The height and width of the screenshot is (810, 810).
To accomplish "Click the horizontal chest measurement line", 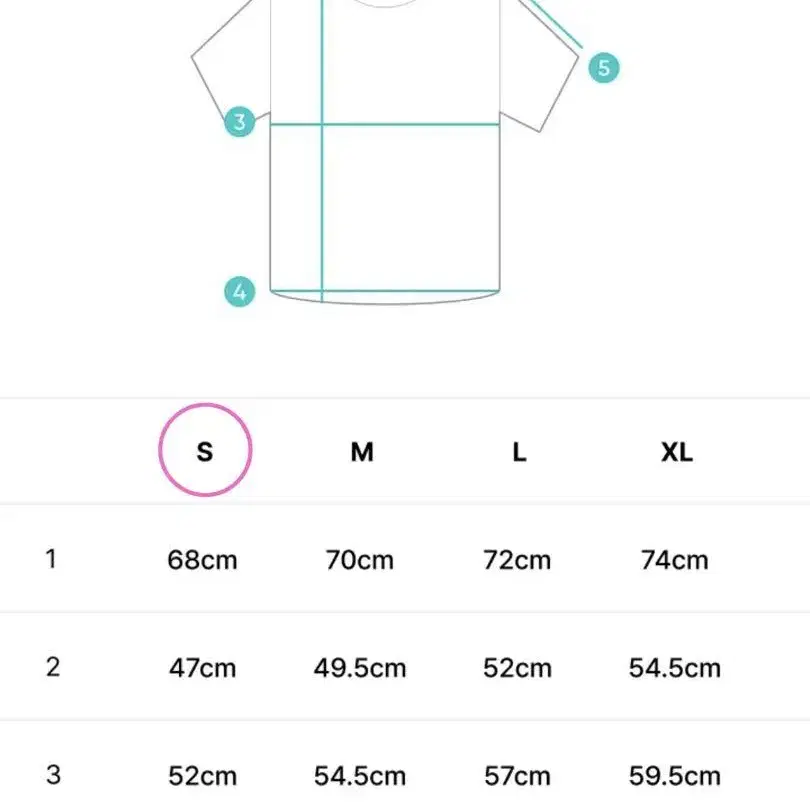I will tap(385, 124).
